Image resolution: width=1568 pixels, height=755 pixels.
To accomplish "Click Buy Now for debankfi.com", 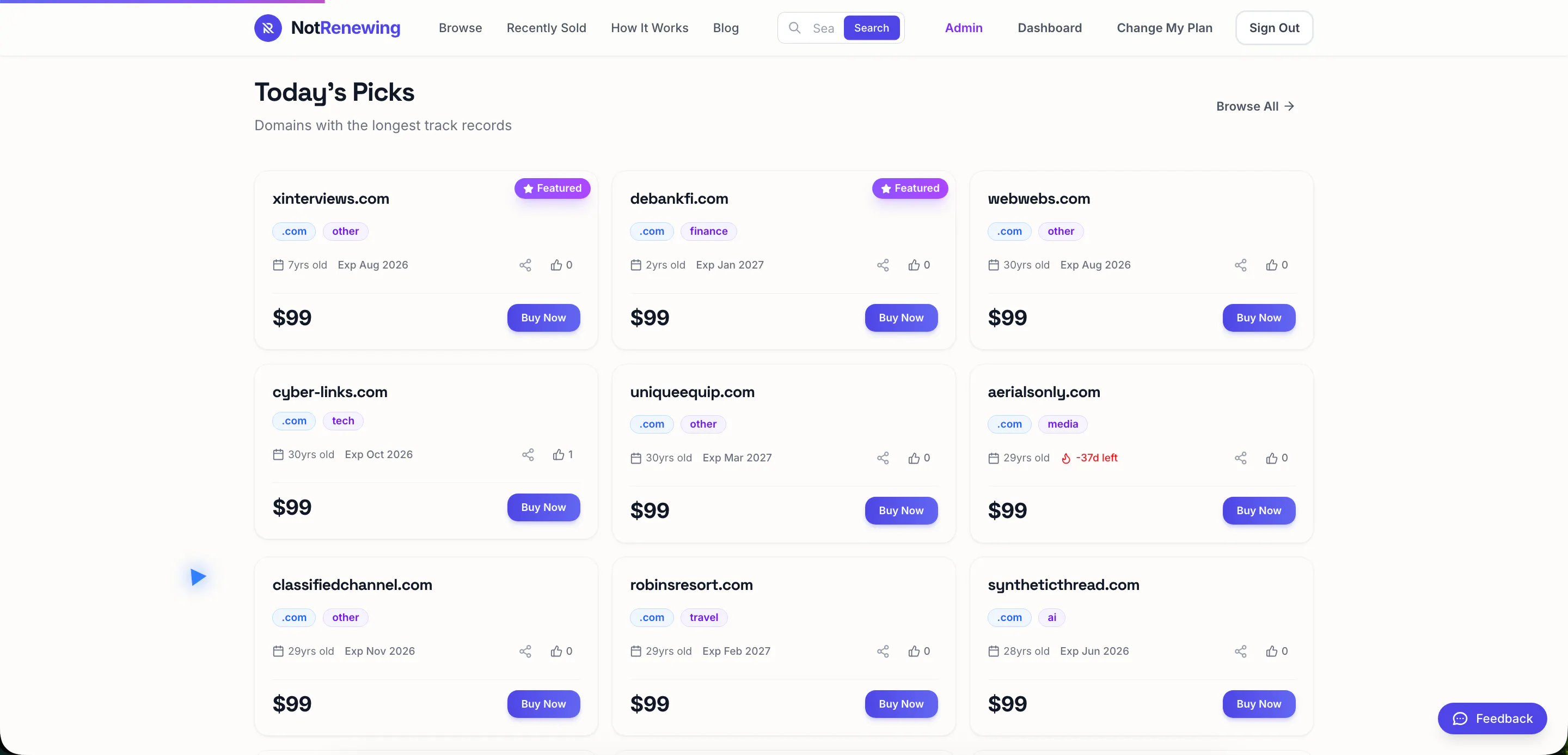I will coord(901,318).
